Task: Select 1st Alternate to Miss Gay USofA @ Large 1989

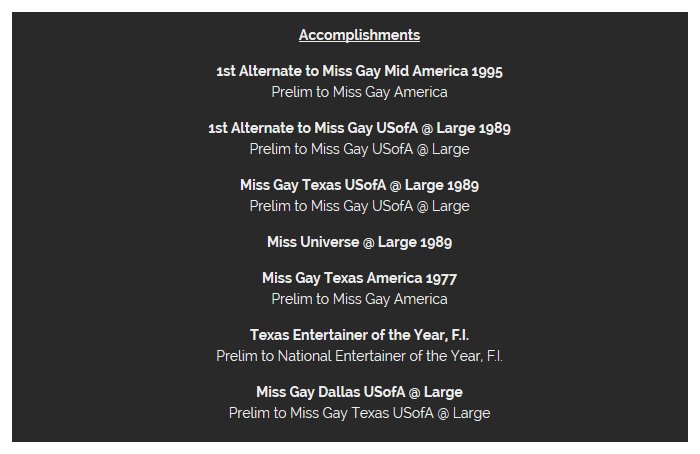Action: click(x=359, y=128)
